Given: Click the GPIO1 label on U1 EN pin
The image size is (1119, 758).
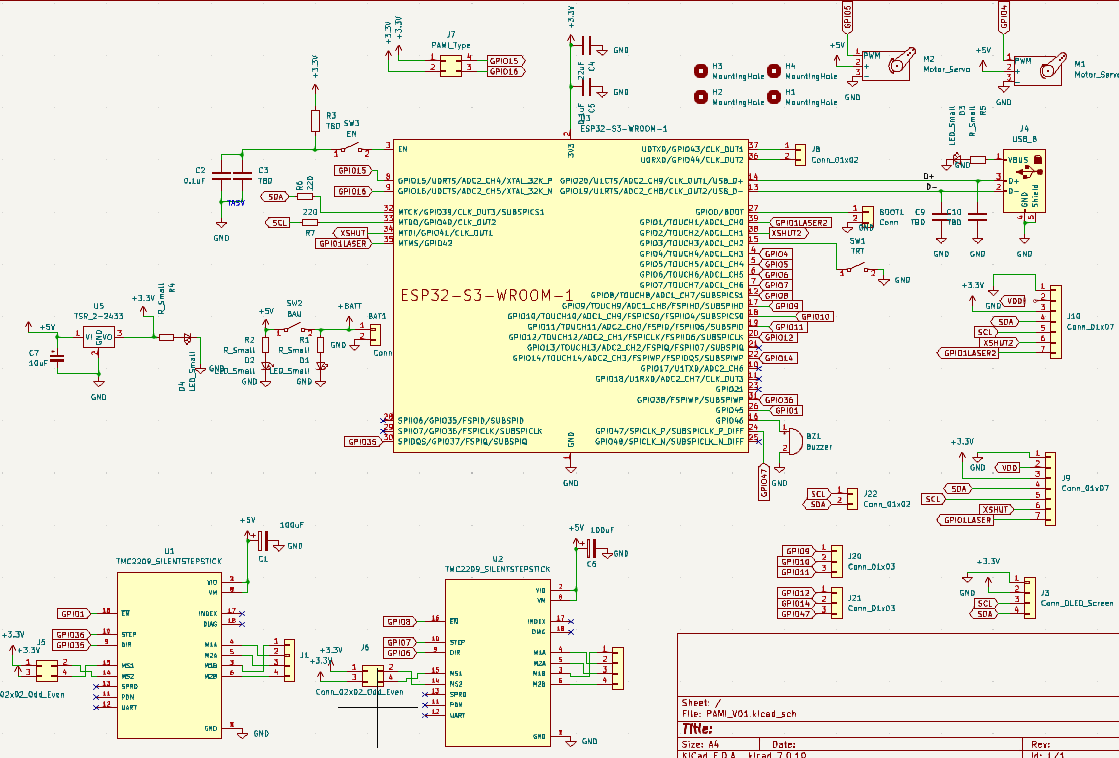Looking at the screenshot, I should (x=73, y=614).
